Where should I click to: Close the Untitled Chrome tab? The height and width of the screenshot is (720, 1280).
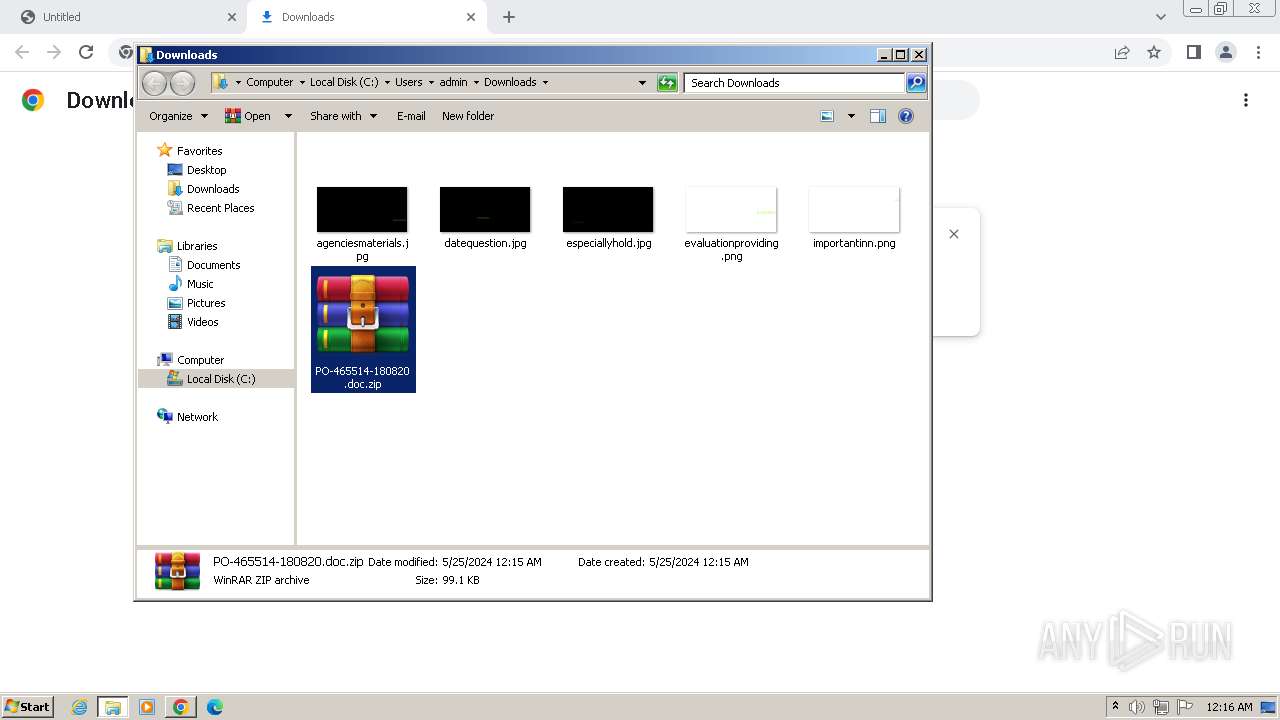click(232, 17)
